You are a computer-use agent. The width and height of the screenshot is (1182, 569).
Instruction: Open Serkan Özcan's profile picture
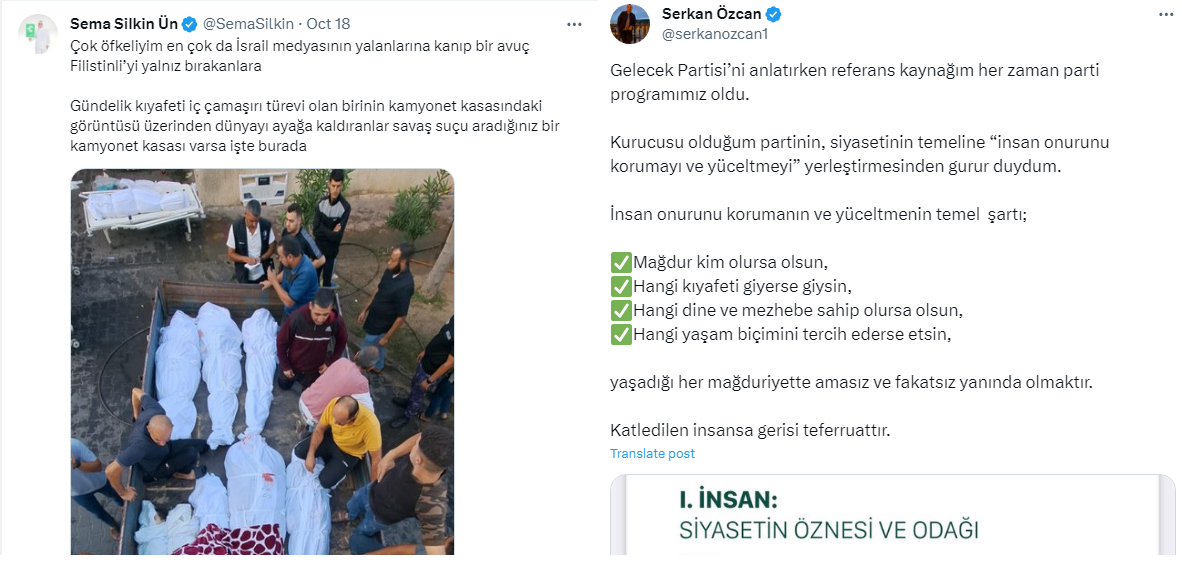[x=629, y=24]
